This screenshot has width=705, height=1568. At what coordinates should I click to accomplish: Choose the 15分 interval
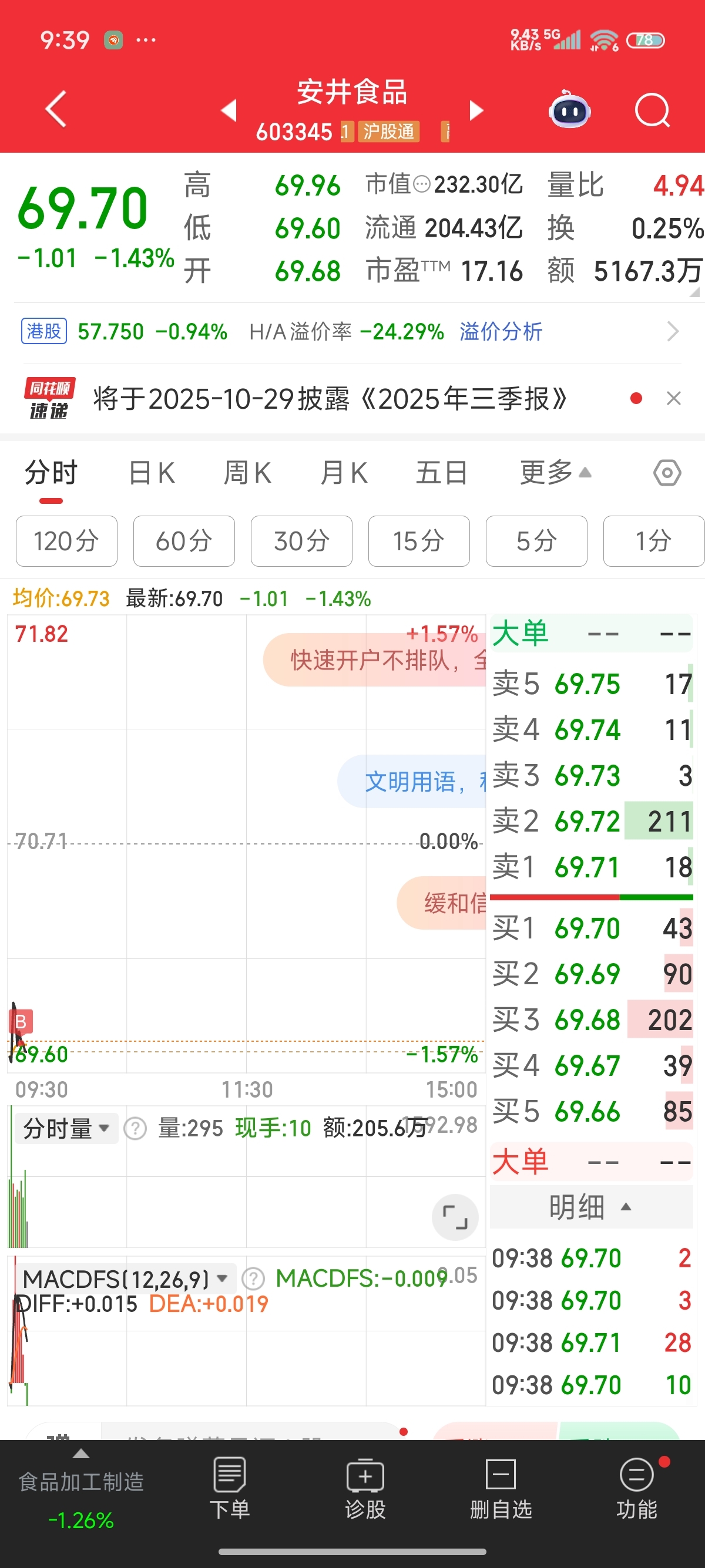(419, 540)
